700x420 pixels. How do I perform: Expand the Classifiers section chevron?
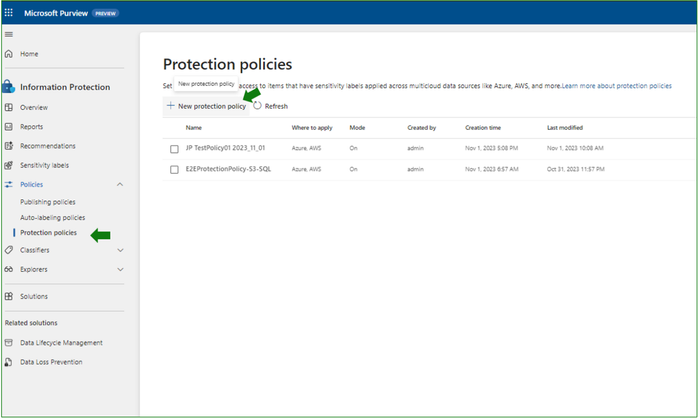pyautogui.click(x=121, y=250)
